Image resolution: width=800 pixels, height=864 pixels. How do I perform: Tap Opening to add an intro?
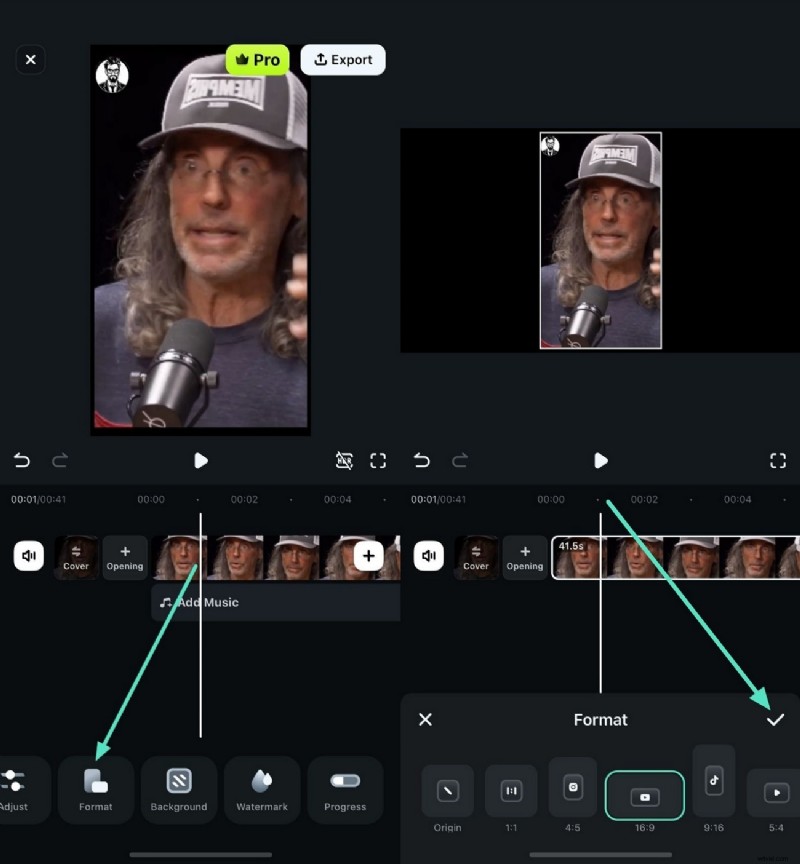coord(124,556)
